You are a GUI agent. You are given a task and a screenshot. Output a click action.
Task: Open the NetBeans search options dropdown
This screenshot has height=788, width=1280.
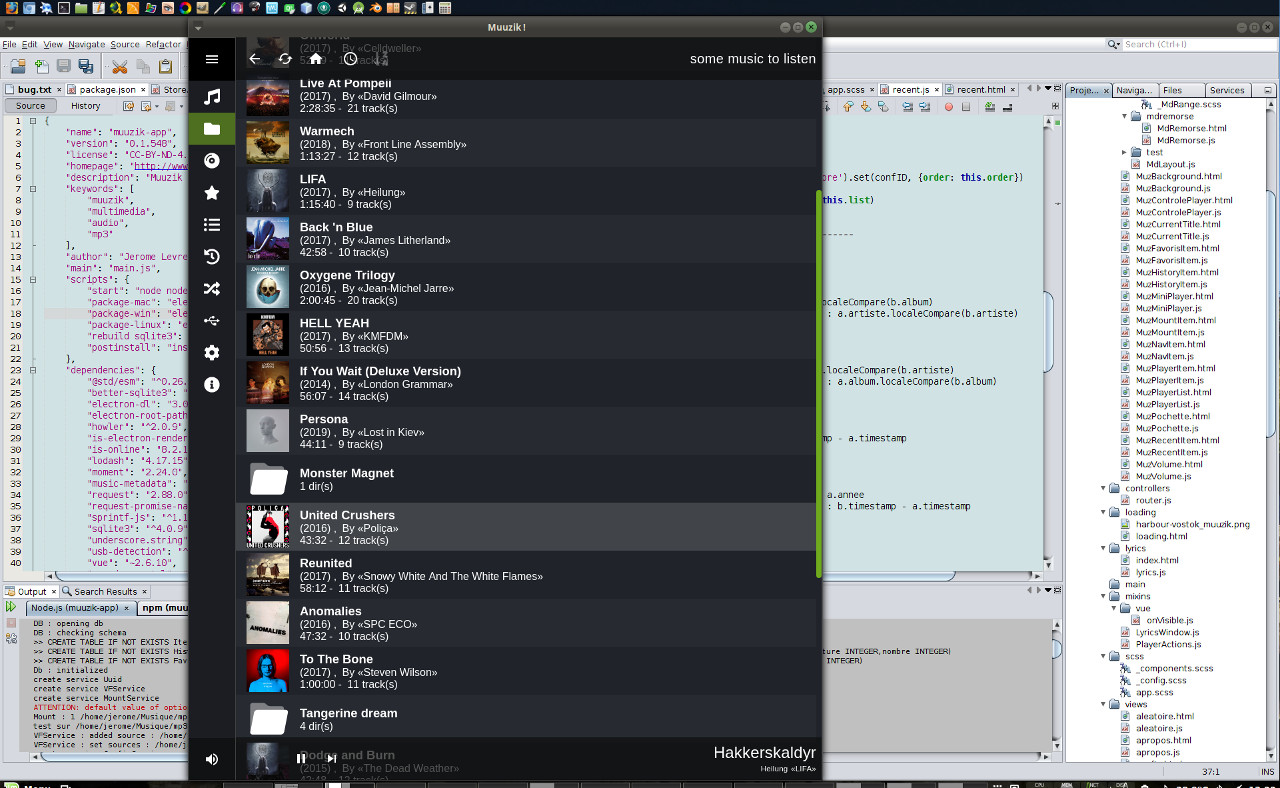(1114, 44)
